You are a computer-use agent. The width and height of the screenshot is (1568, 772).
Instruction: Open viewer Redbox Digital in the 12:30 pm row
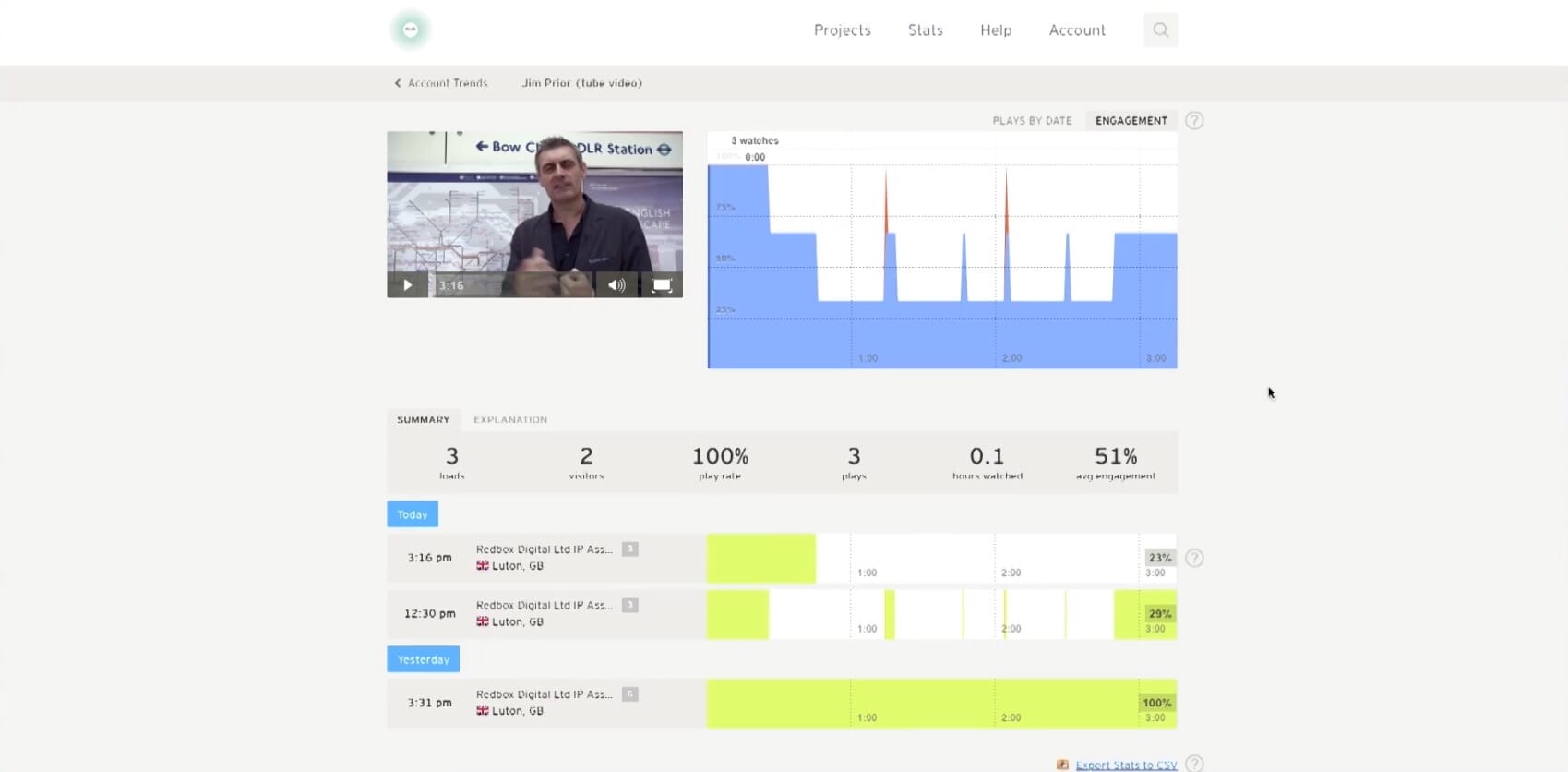545,606
